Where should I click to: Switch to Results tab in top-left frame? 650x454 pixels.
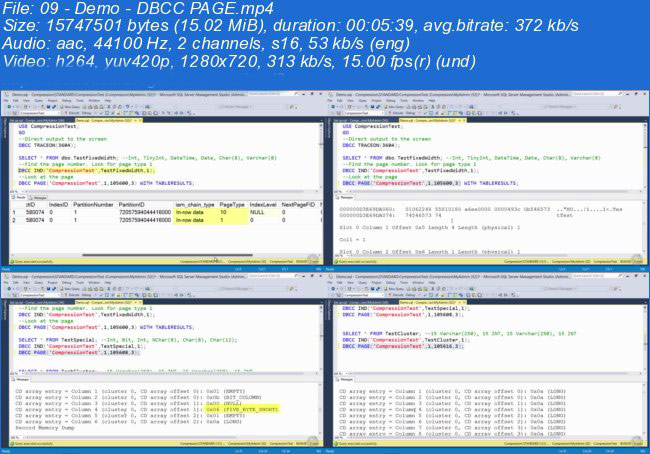[19, 197]
